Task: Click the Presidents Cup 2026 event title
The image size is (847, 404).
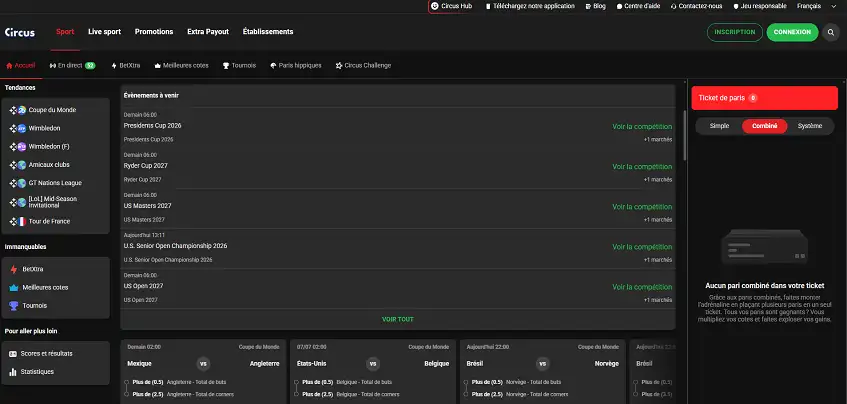Action: coord(152,125)
